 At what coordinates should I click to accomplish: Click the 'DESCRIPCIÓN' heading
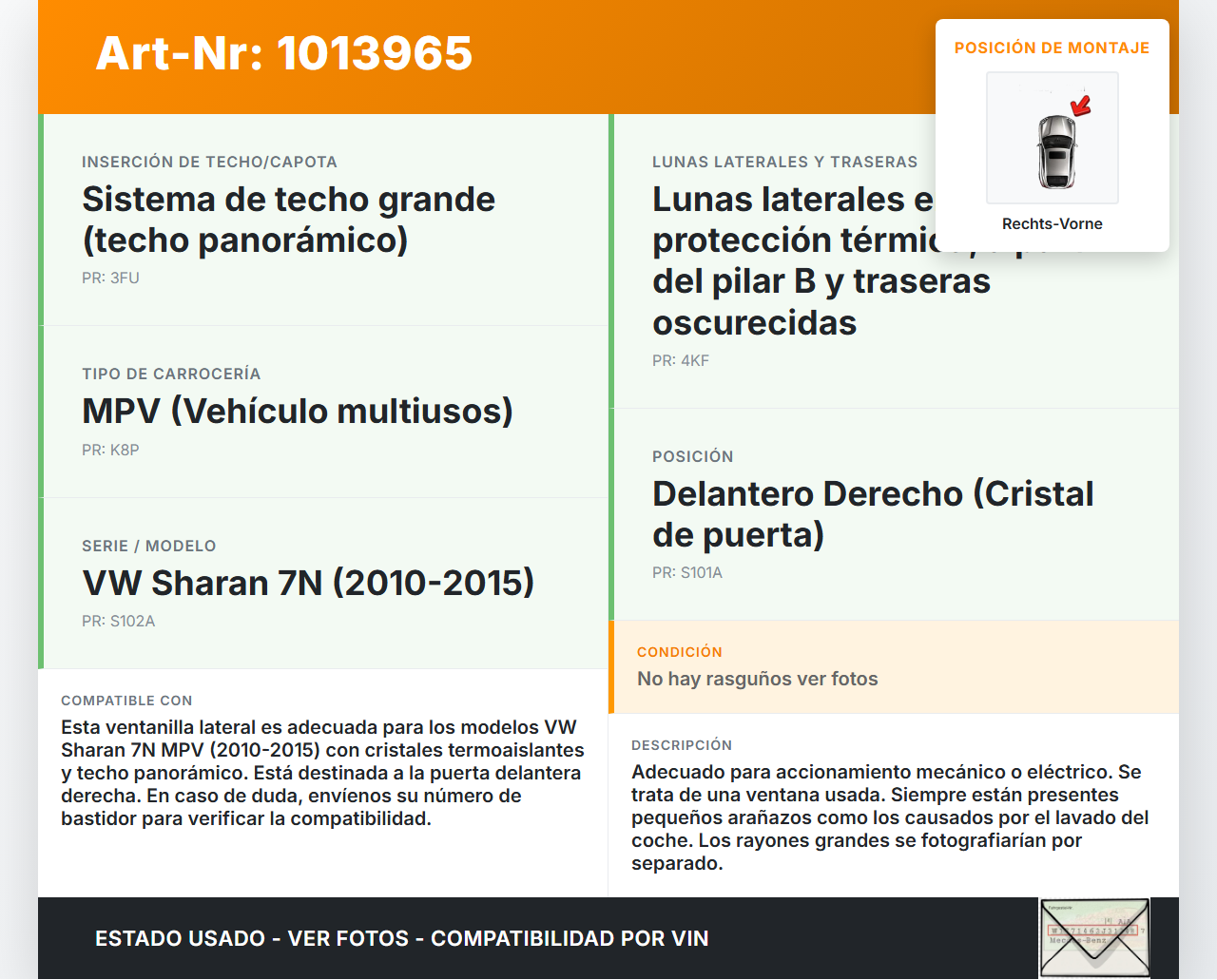(x=682, y=745)
